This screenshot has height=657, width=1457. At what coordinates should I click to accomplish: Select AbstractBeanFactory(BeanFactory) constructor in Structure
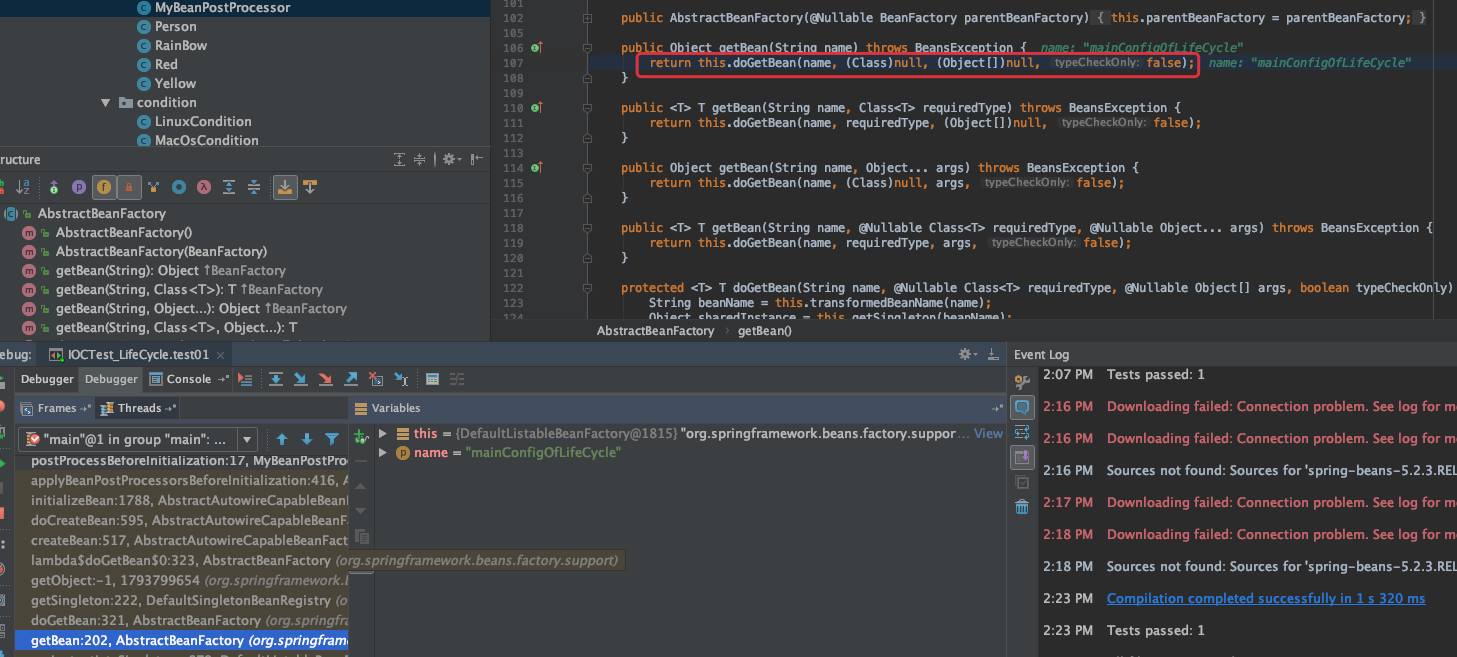pos(161,251)
